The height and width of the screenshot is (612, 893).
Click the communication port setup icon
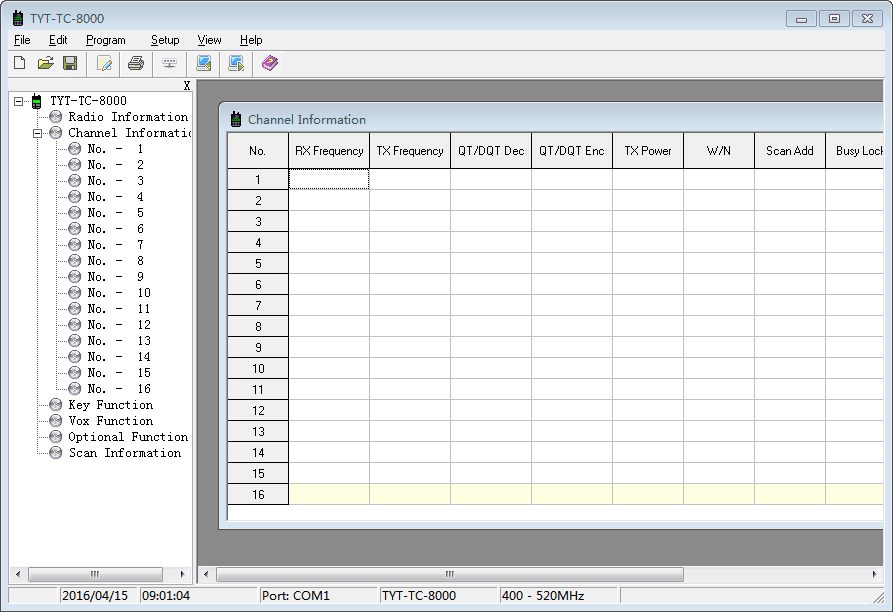pyautogui.click(x=169, y=63)
